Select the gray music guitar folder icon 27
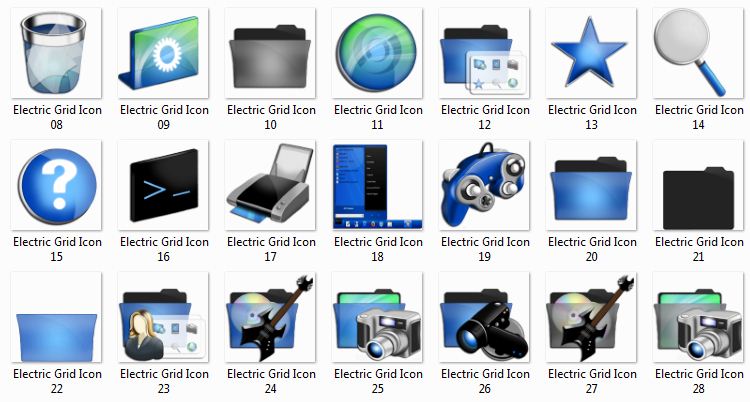Image resolution: width=750 pixels, height=402 pixels. tap(591, 317)
